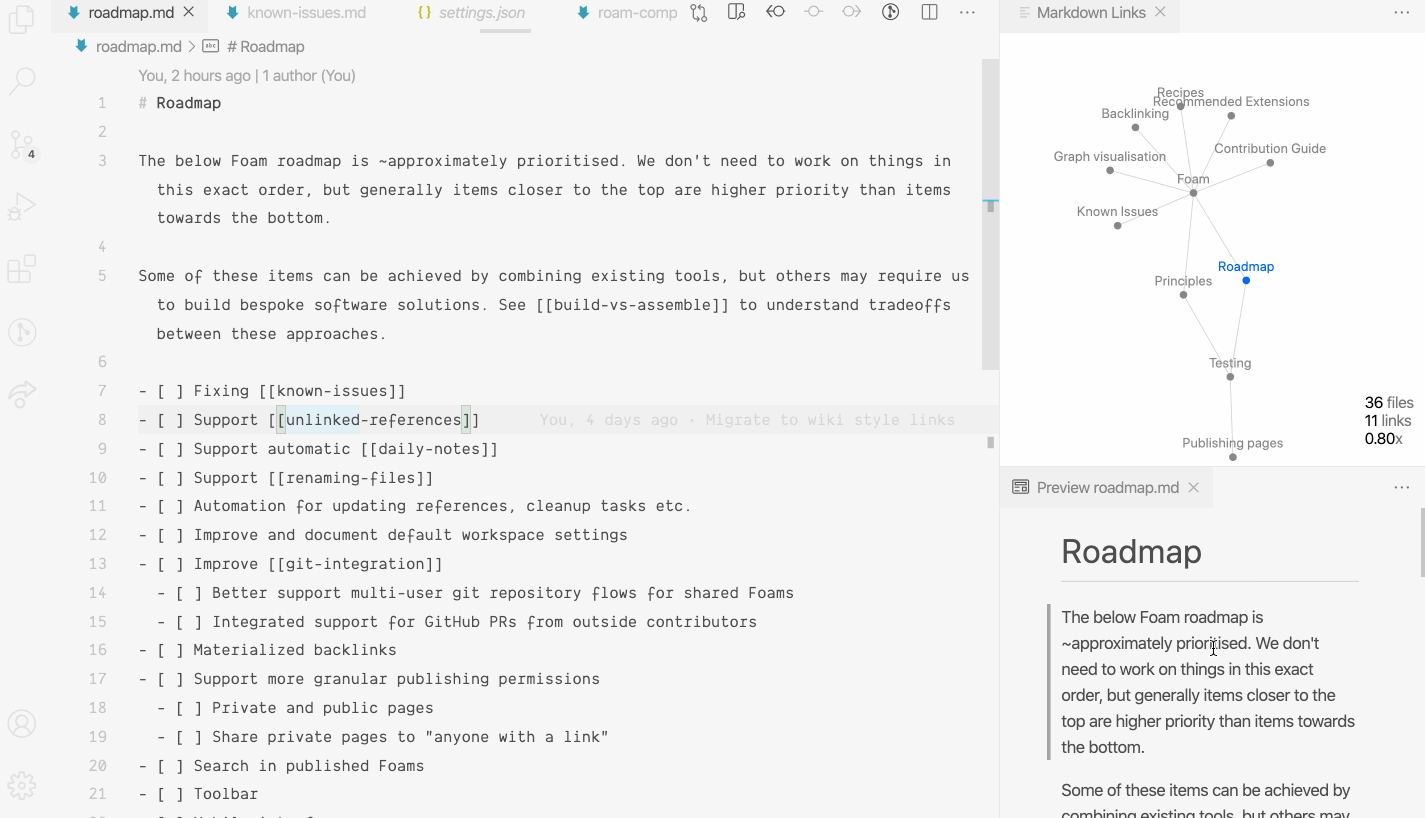The height and width of the screenshot is (818, 1425).
Task: Close the Markdown Links panel tab
Action: [1160, 13]
